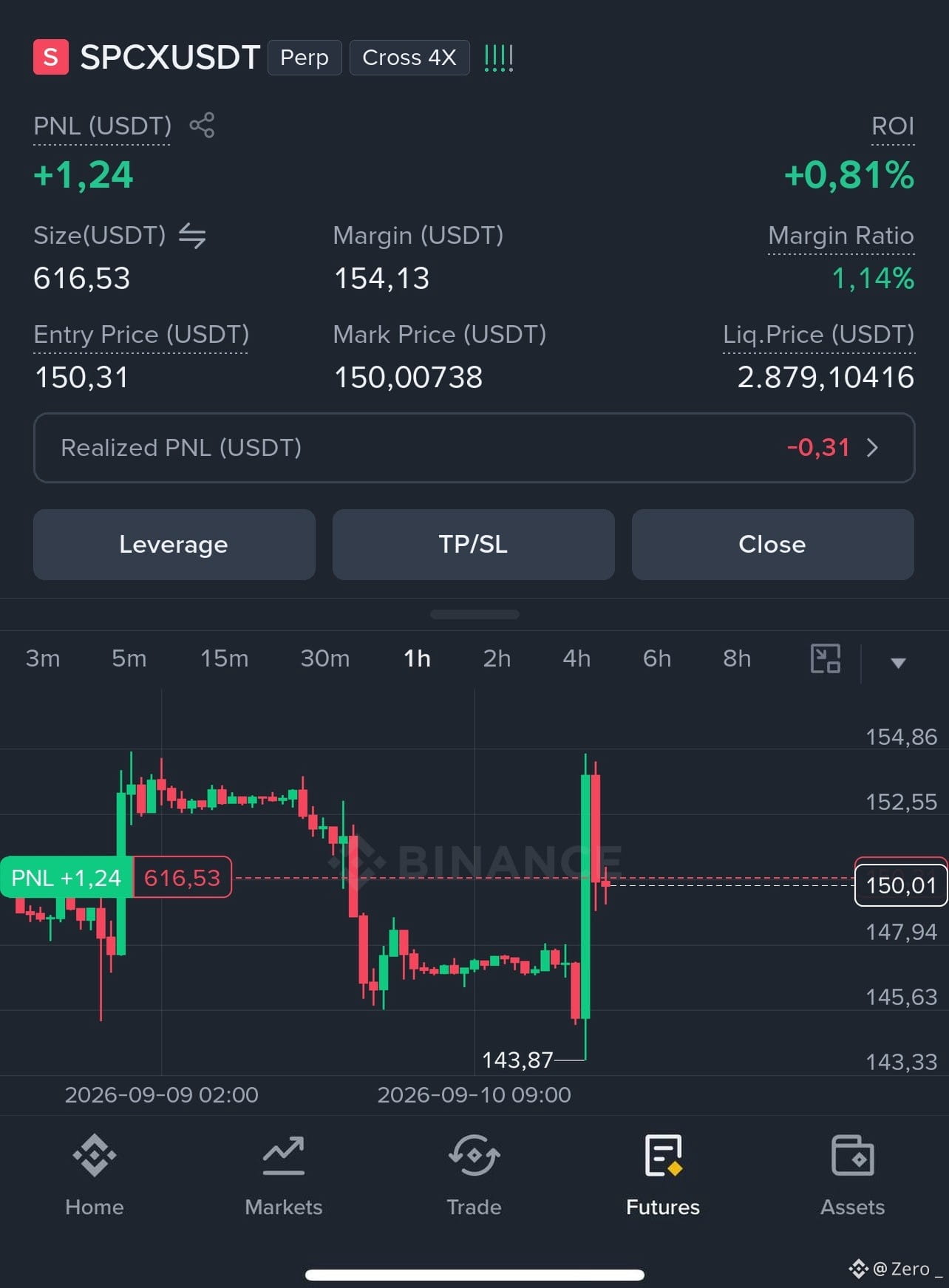Viewport: 949px width, 1288px height.
Task: Expand Realized PNL details chevron
Action: [873, 448]
